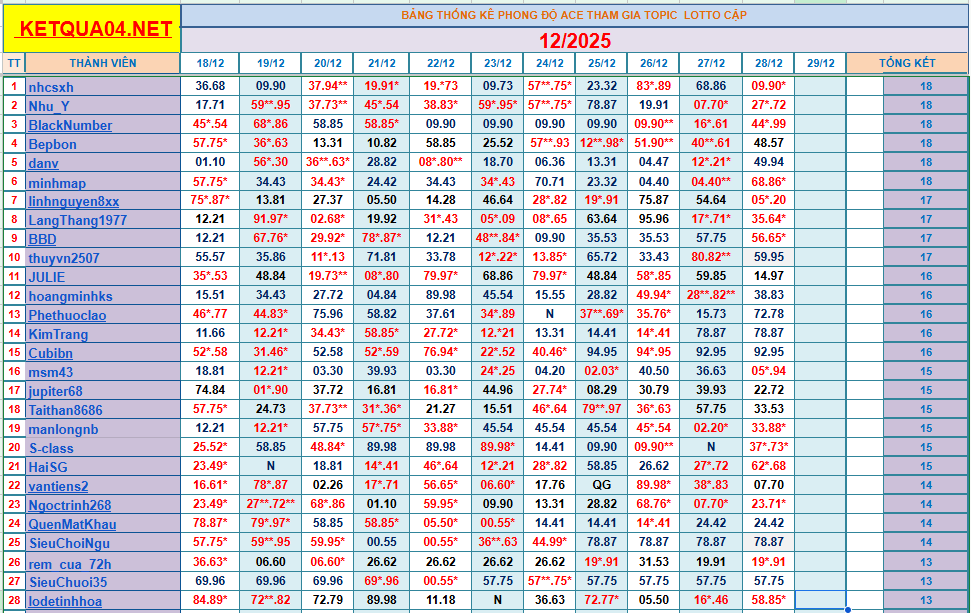The height and width of the screenshot is (613, 971).
Task: Open member link BlackNumber
Action: 70,125
